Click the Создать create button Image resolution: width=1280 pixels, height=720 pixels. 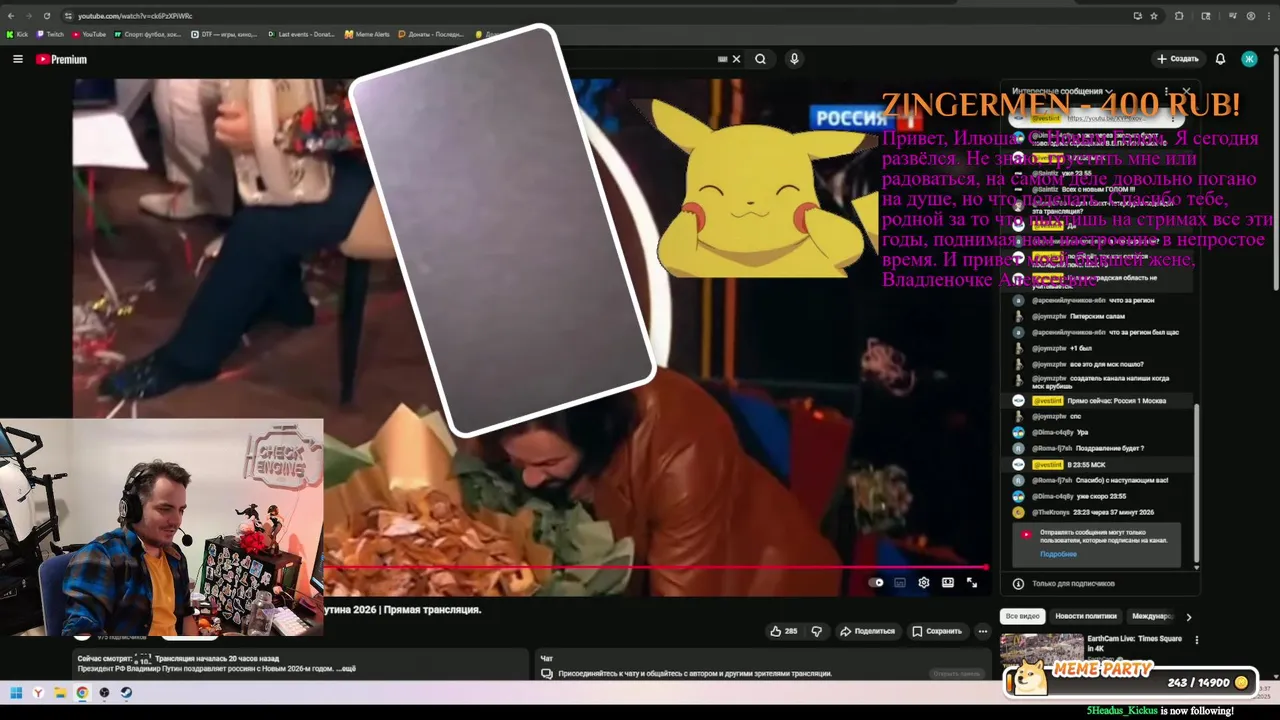1177,59
